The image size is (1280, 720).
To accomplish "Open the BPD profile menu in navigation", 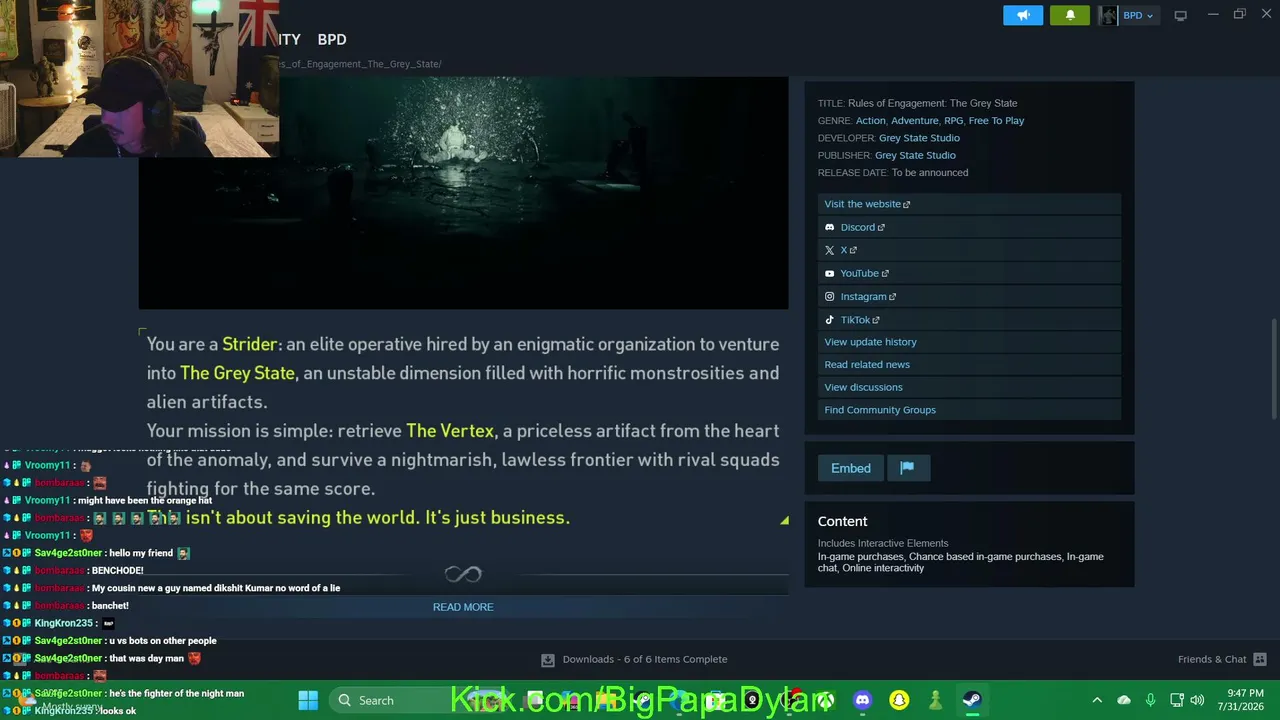I will (332, 39).
